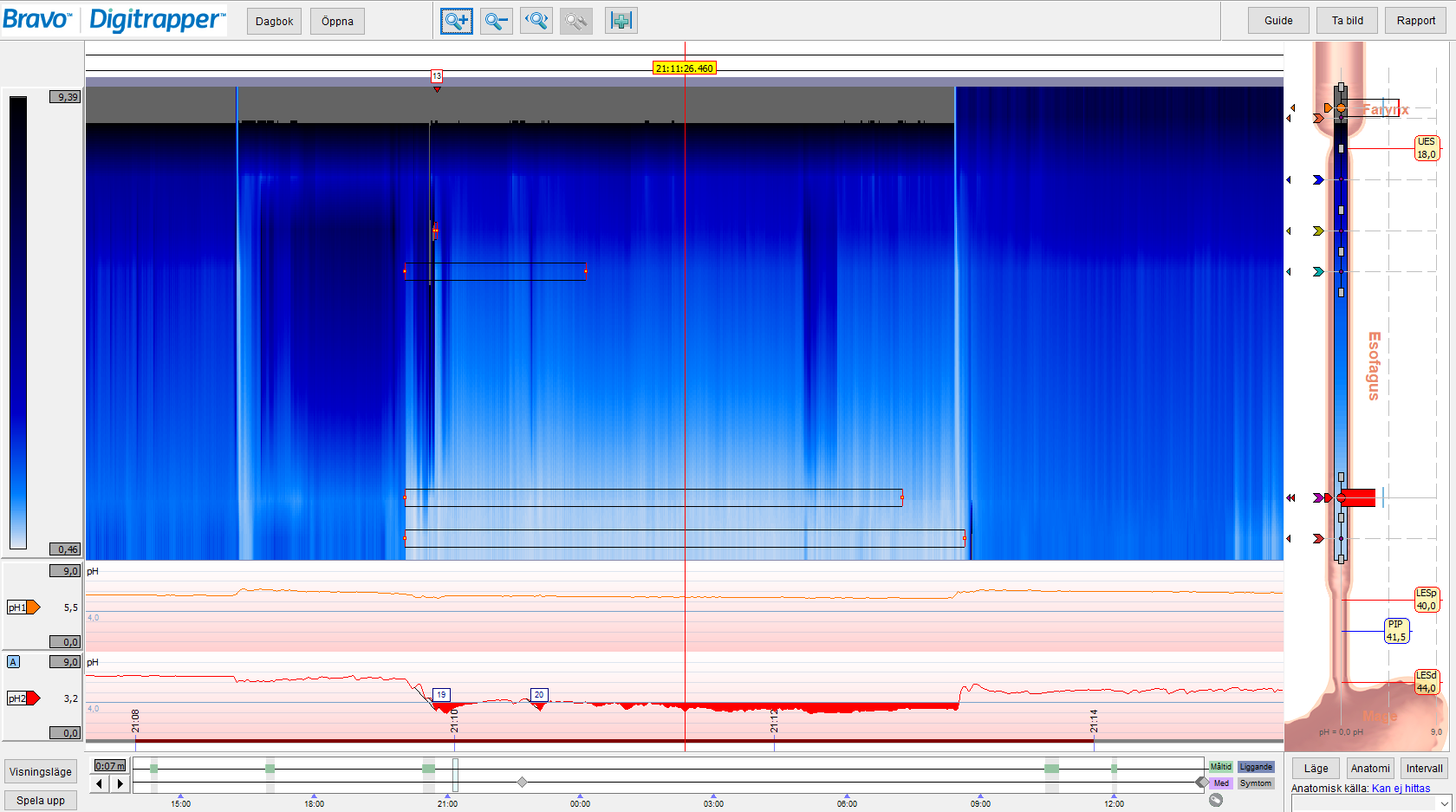The width and height of the screenshot is (1456, 812).
Task: Open the Guide
Action: (1278, 21)
